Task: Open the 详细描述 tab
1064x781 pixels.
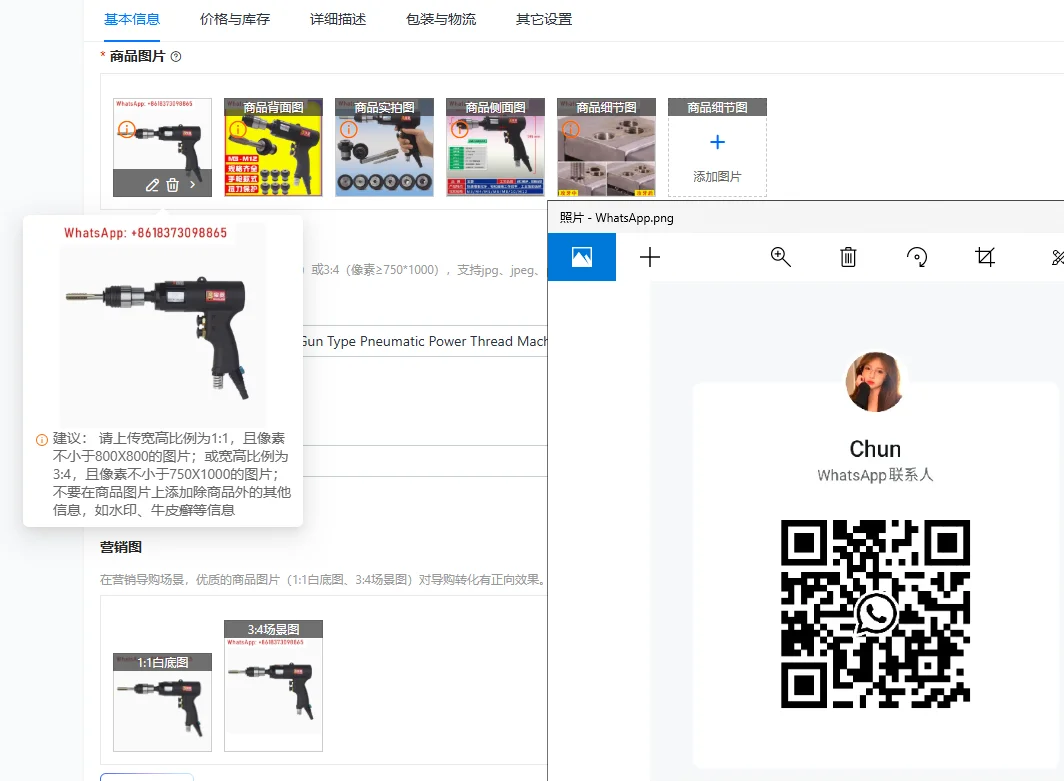Action: click(338, 20)
